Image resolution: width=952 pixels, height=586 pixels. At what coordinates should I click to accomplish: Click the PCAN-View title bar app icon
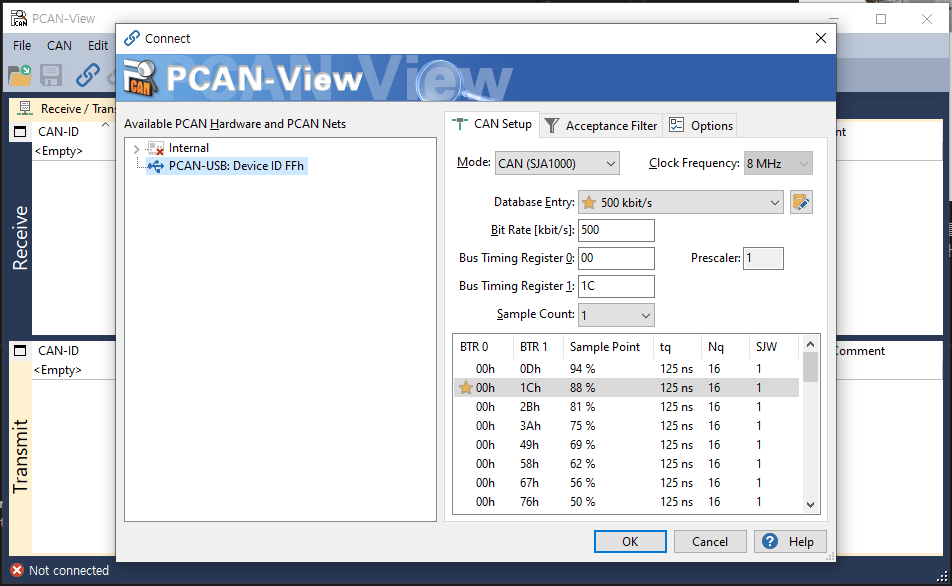pos(19,18)
